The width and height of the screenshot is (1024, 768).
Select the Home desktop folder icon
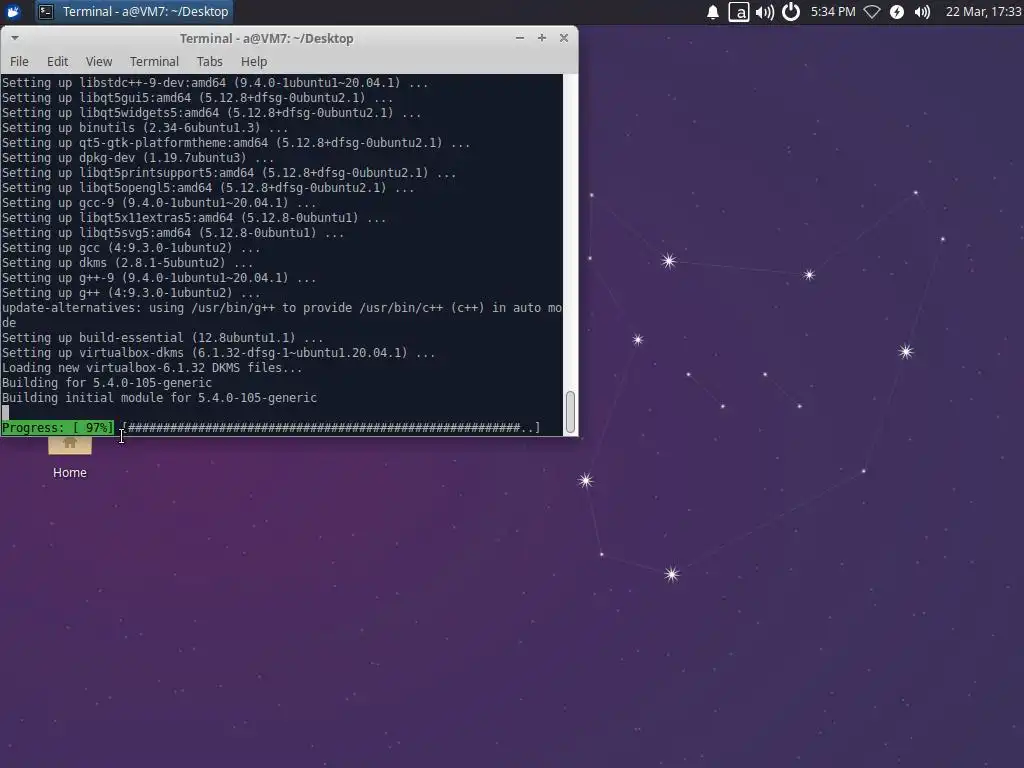(x=70, y=445)
